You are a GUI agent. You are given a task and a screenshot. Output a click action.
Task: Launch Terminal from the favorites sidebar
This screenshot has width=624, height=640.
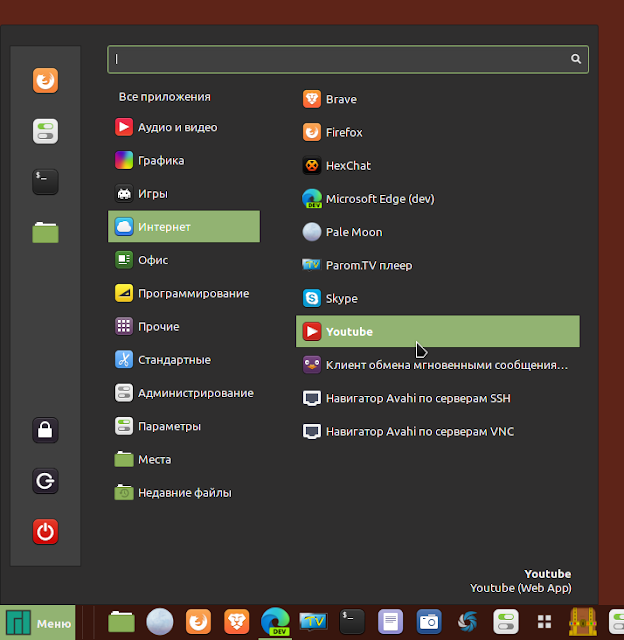tap(45, 182)
